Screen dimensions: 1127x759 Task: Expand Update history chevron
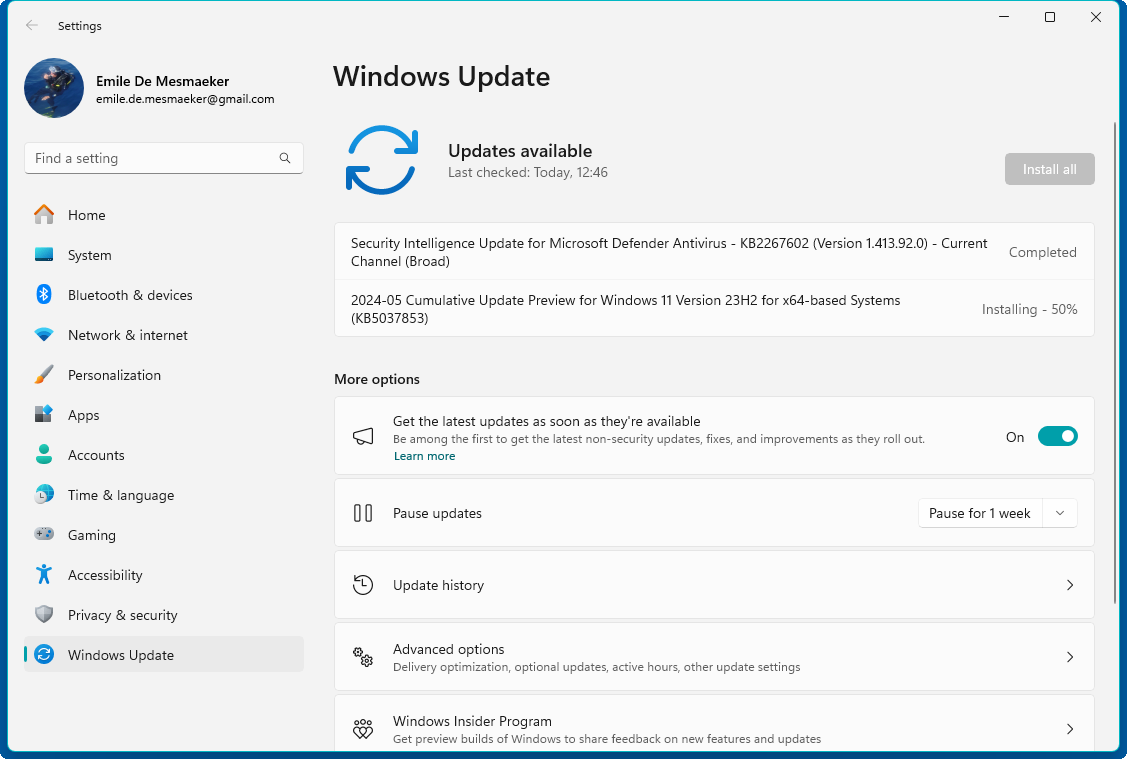click(1070, 585)
